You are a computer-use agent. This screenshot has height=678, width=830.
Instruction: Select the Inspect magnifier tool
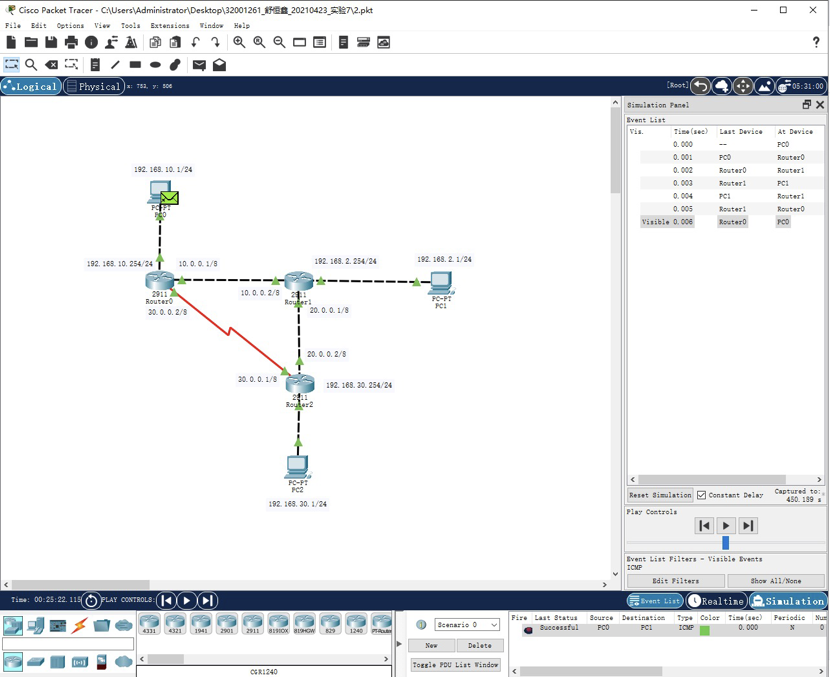pos(32,65)
